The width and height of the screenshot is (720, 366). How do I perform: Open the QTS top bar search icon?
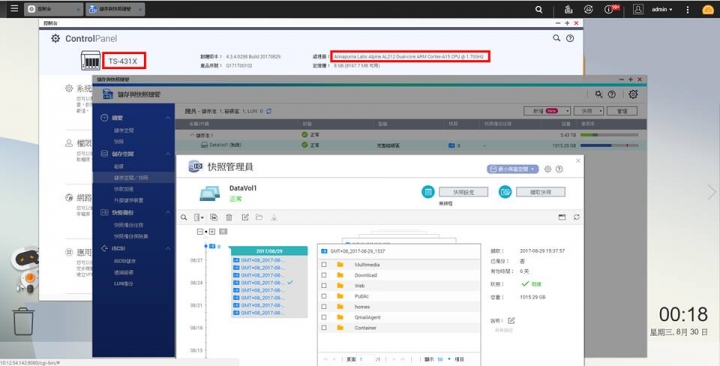tap(539, 9)
